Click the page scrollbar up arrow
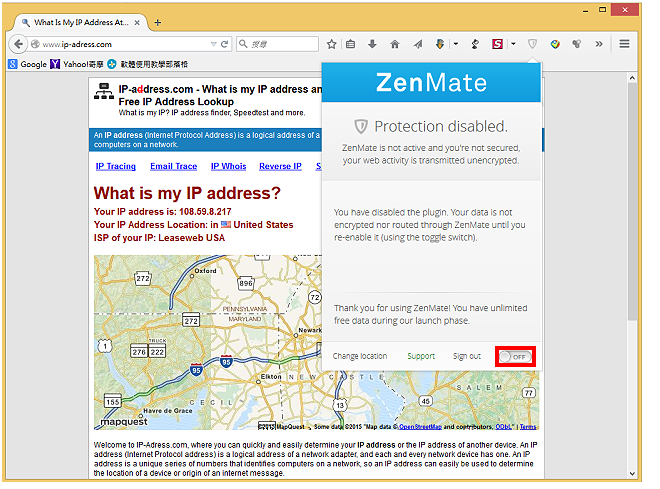Screen dimensions: 660x489 tap(632, 78)
